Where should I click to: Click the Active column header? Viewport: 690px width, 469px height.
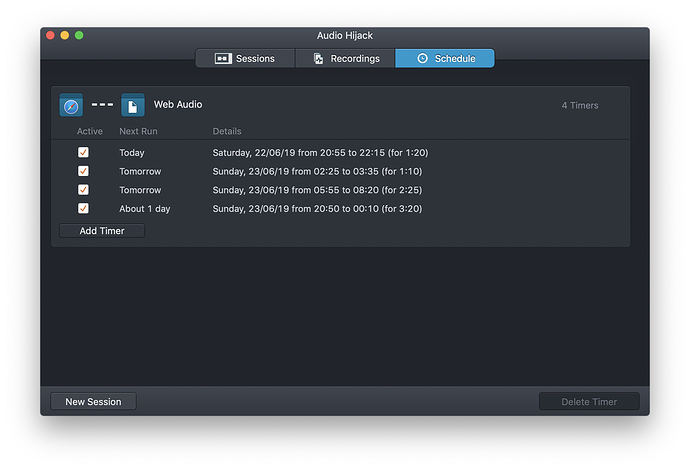[x=90, y=131]
